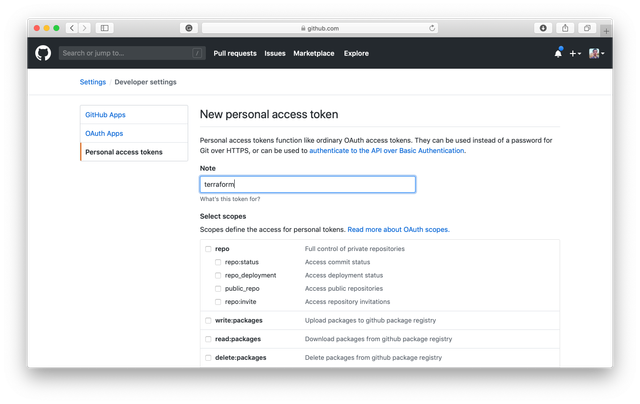This screenshot has width=640, height=404.
Task: Open the notifications bell
Action: (x=558, y=53)
